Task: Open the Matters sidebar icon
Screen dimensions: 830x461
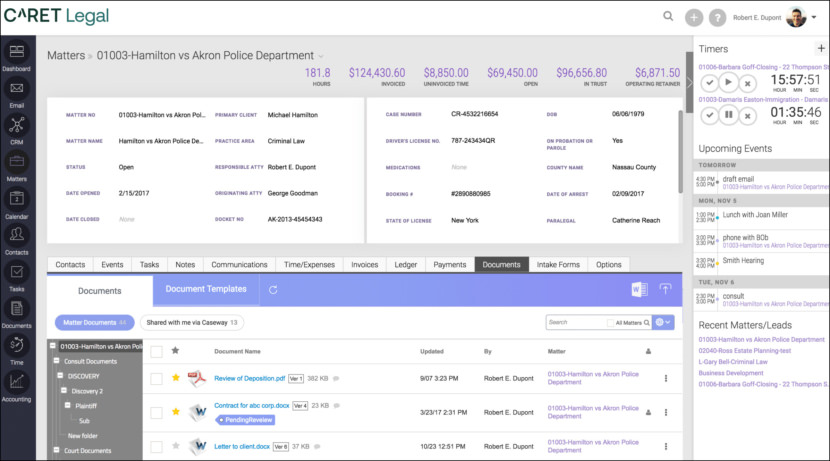Action: tap(16, 161)
